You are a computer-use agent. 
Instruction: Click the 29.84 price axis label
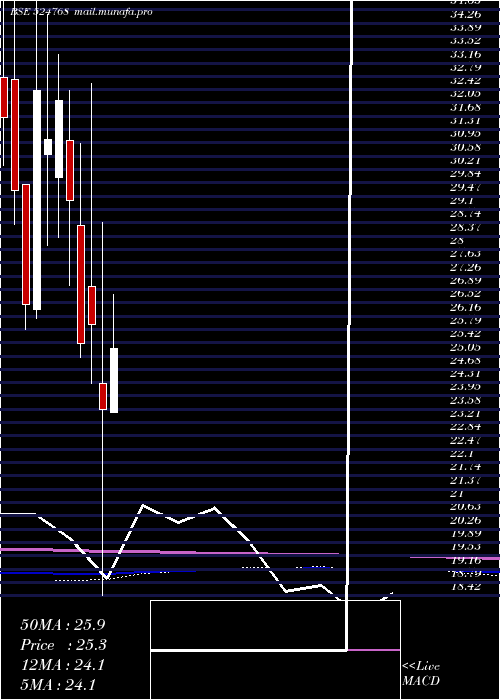466,174
